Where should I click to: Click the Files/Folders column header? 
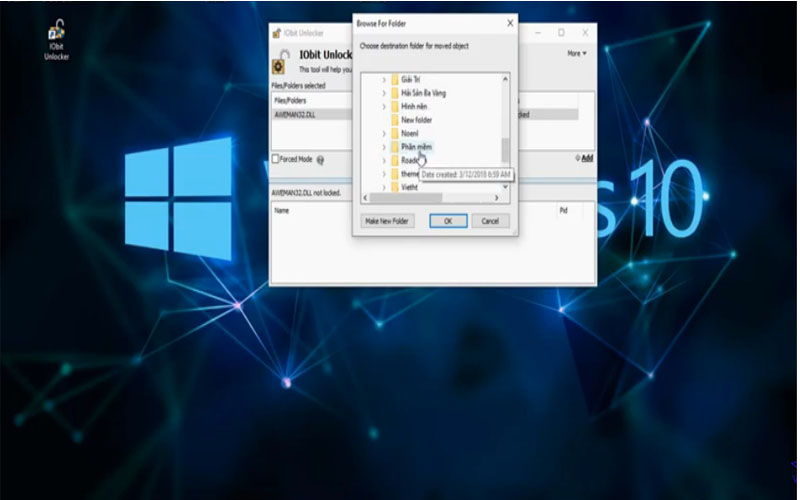pyautogui.click(x=290, y=101)
